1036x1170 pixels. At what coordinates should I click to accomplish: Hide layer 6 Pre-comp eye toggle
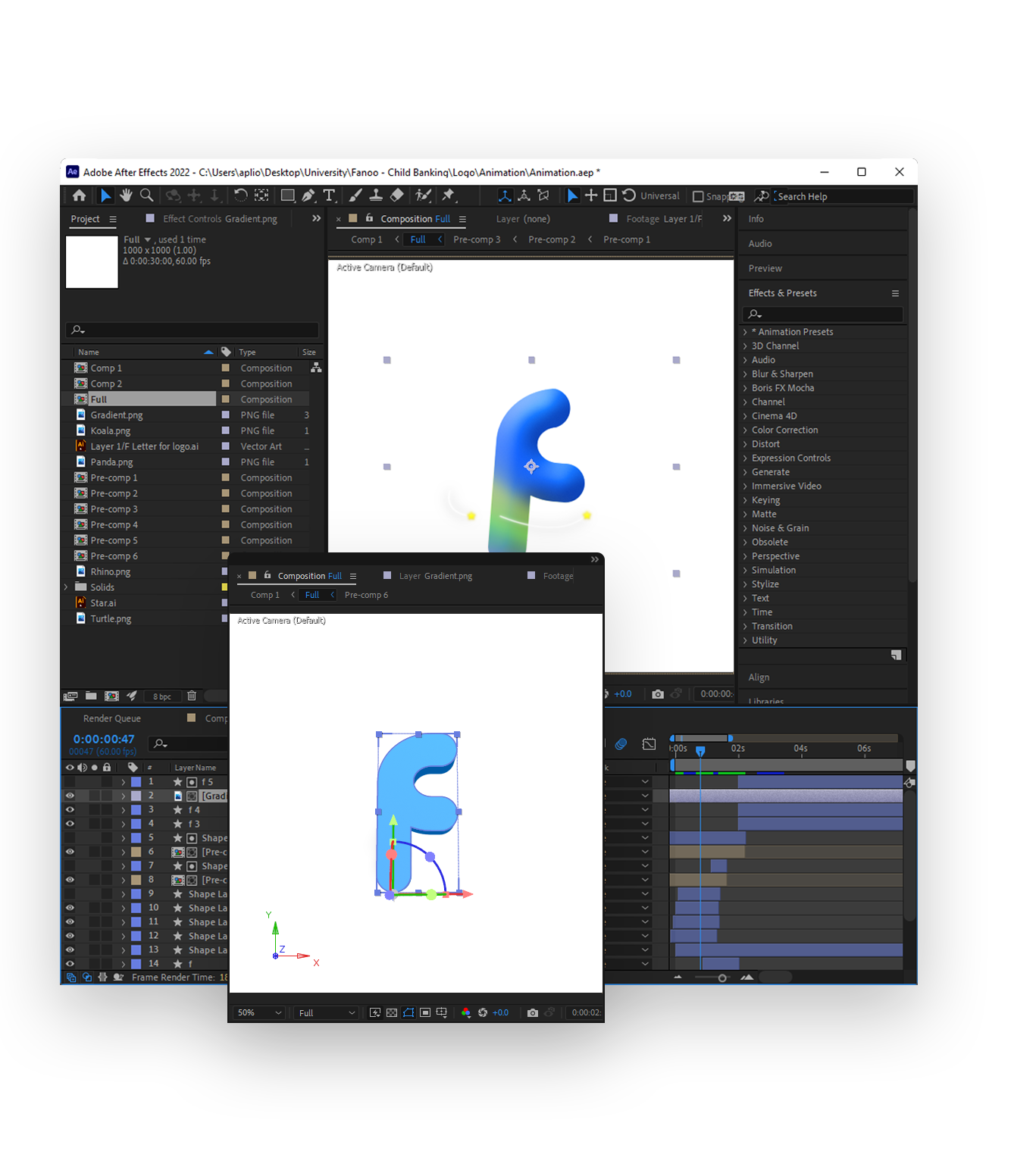point(70,852)
